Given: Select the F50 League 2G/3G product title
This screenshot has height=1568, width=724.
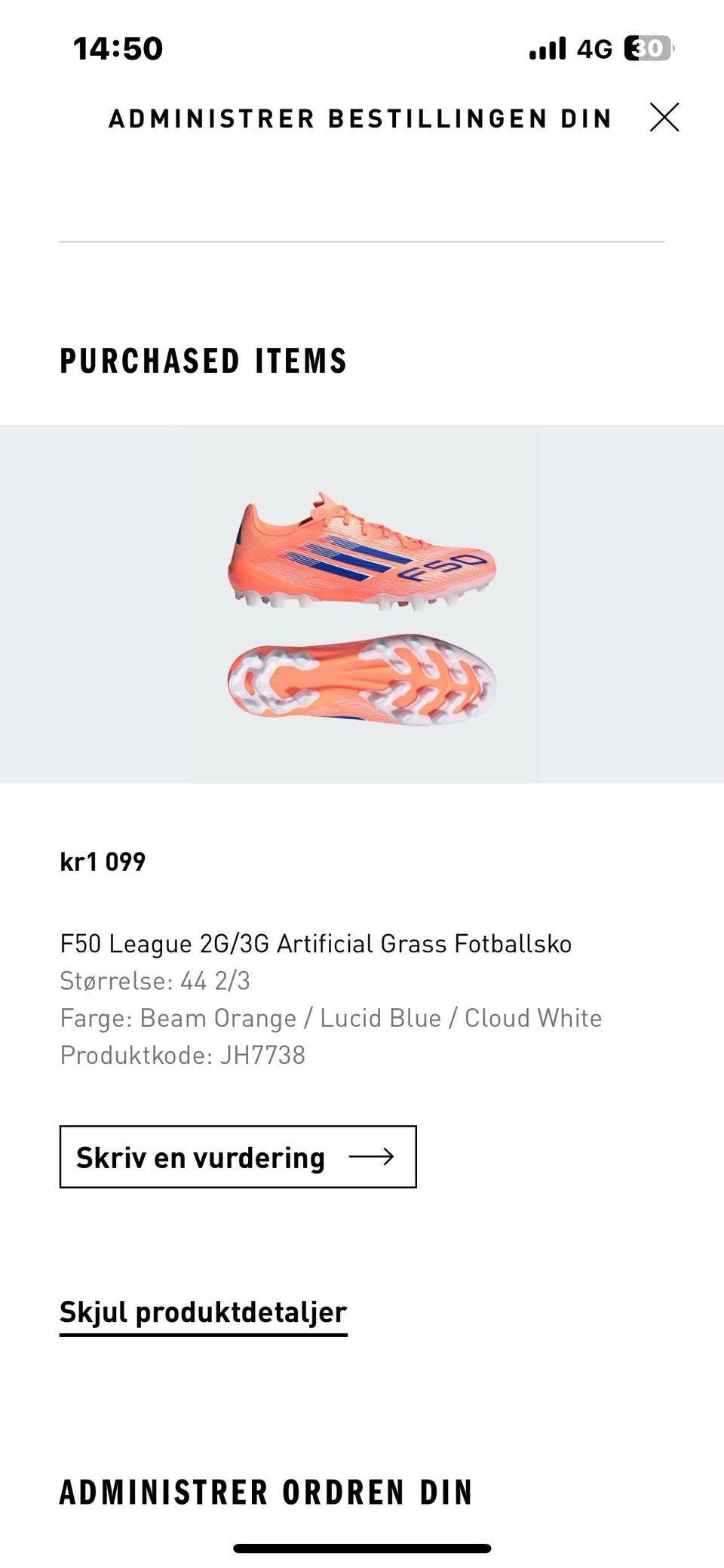Looking at the screenshot, I should point(315,944).
